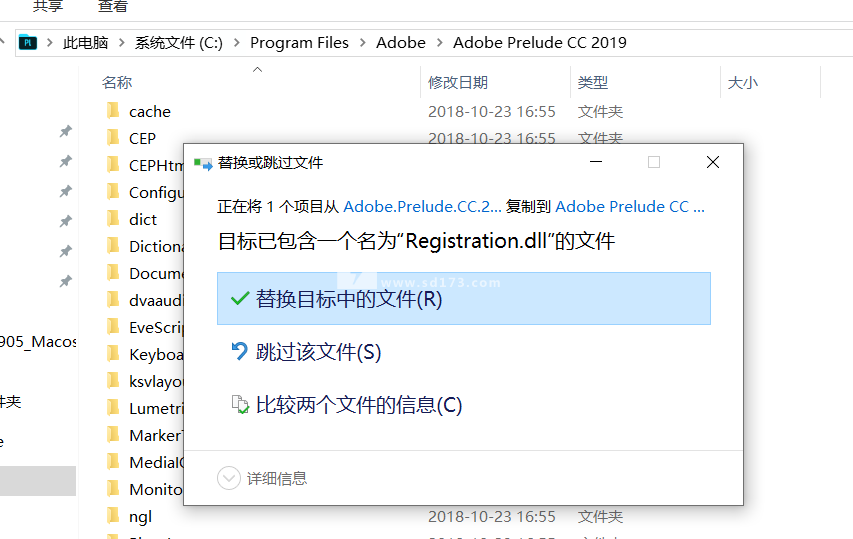Screen dimensions: 853x539
Task: Choose 替换目标中的文件(R) option
Action: pyautogui.click(x=348, y=298)
